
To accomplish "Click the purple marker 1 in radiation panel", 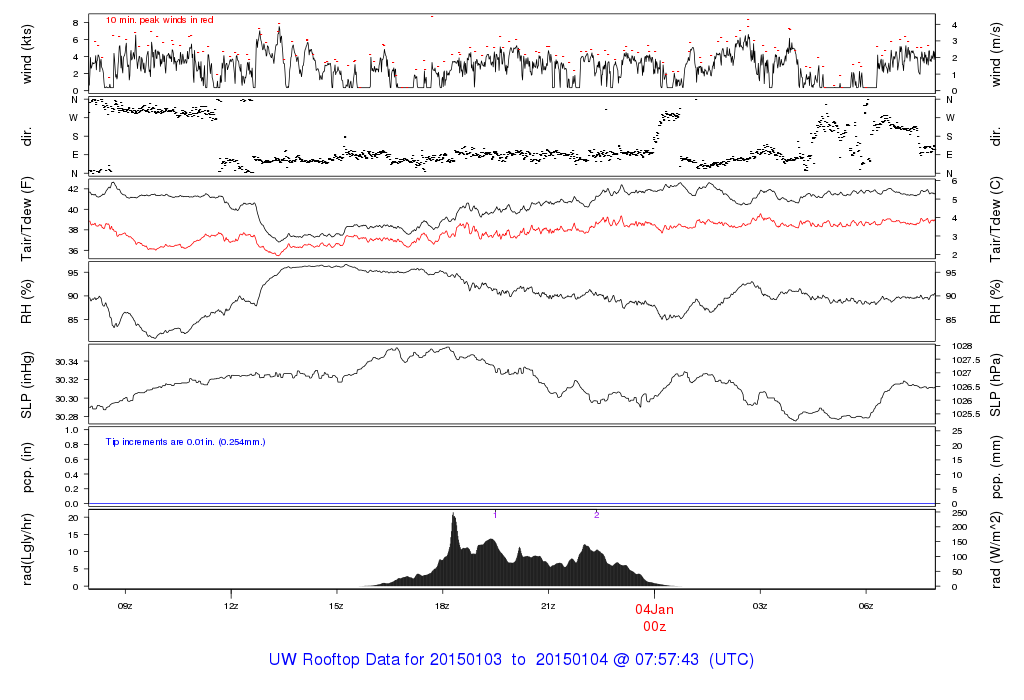I will (495, 515).
